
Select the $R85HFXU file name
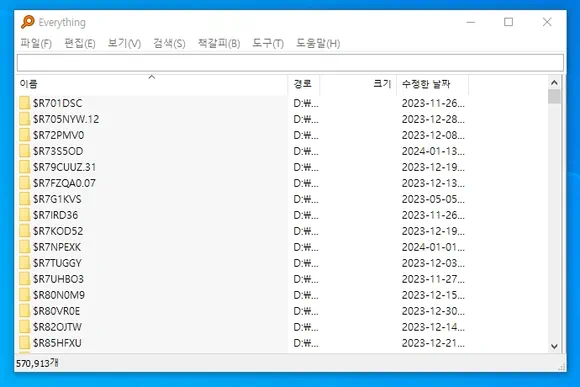pos(57,343)
